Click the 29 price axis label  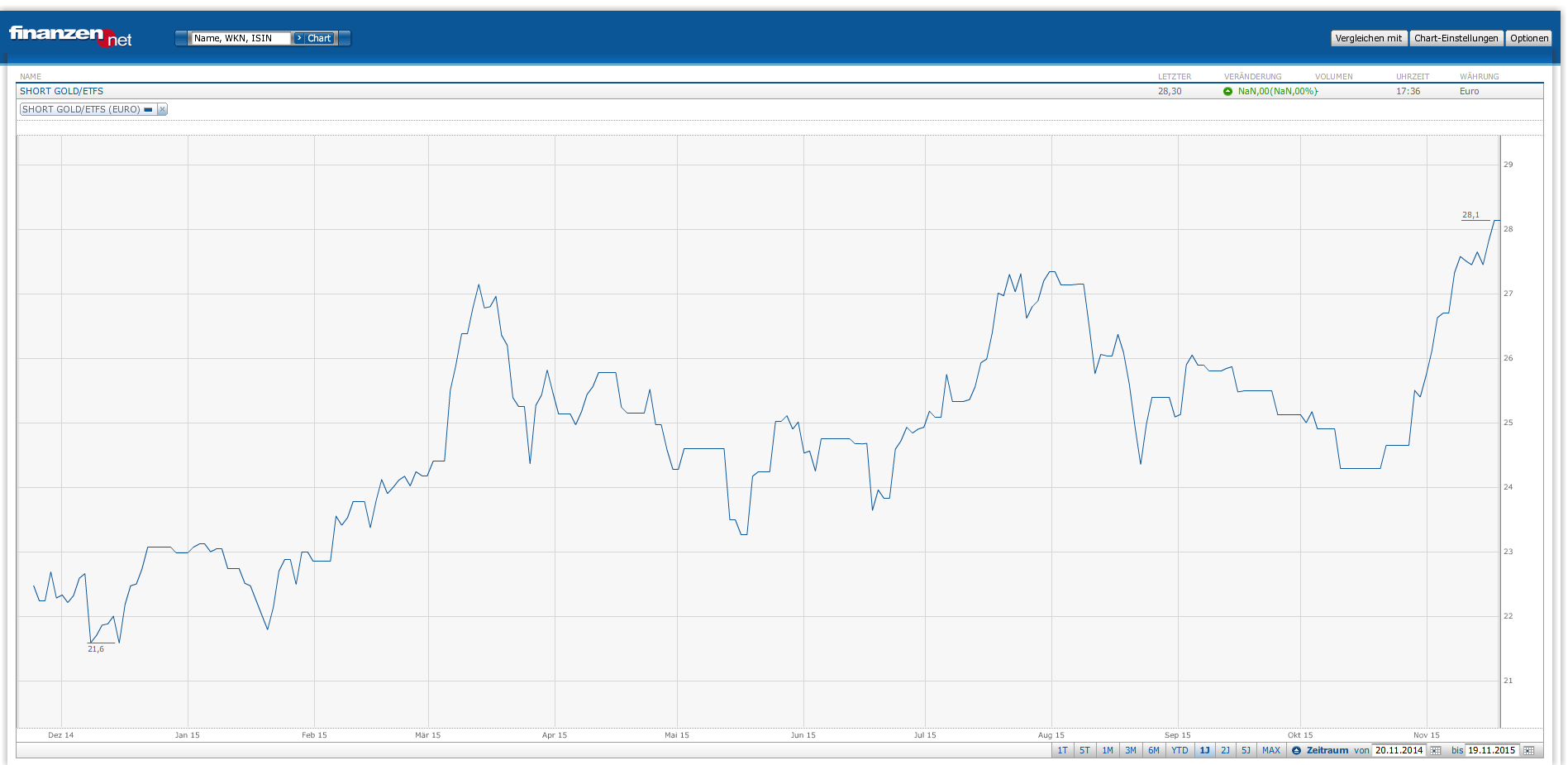pyautogui.click(x=1508, y=165)
